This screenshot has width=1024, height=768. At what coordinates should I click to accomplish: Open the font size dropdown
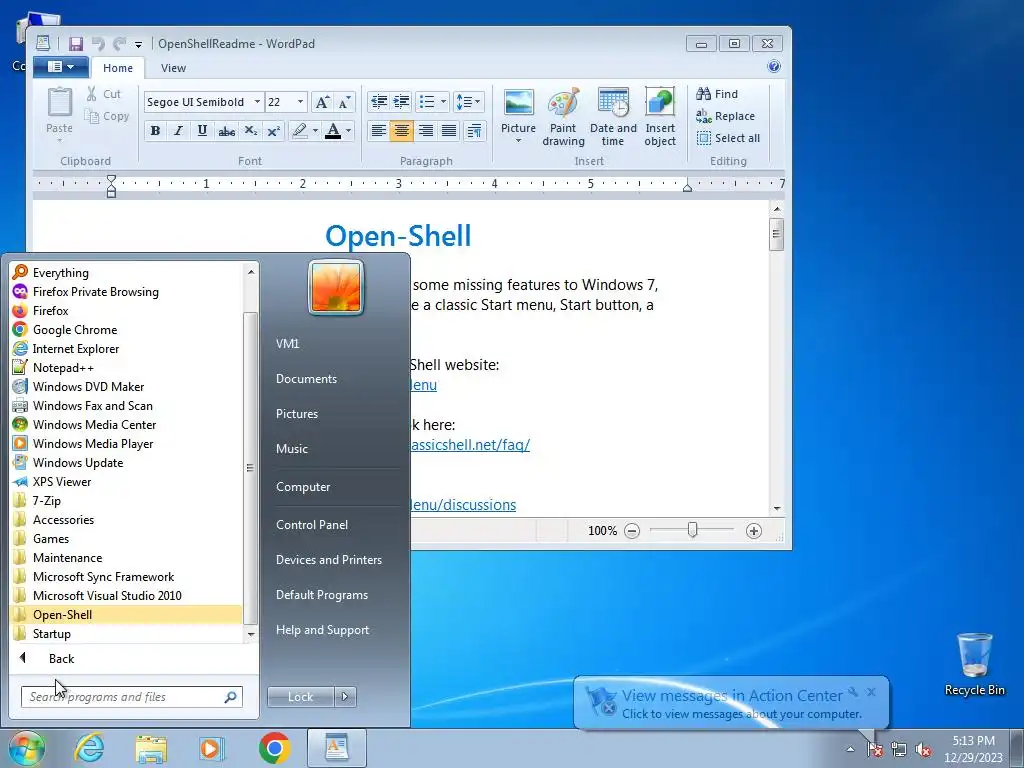click(x=300, y=102)
